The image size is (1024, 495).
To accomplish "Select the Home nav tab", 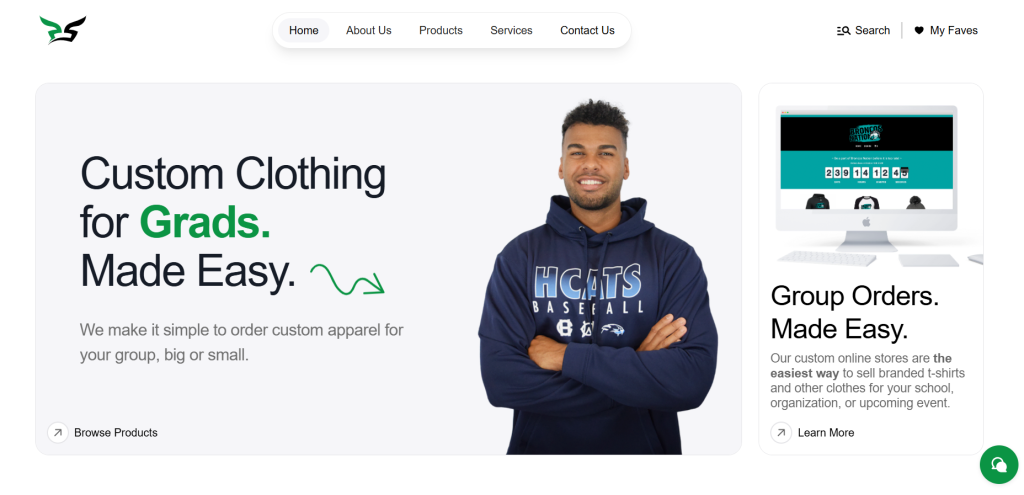I will coord(304,31).
